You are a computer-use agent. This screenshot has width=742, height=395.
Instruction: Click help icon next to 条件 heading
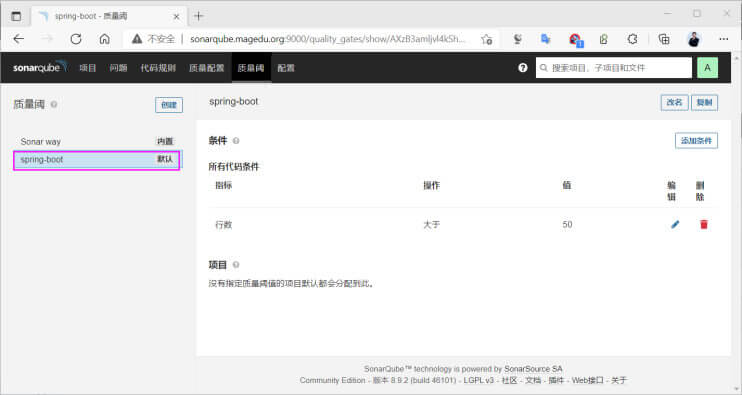click(x=236, y=140)
